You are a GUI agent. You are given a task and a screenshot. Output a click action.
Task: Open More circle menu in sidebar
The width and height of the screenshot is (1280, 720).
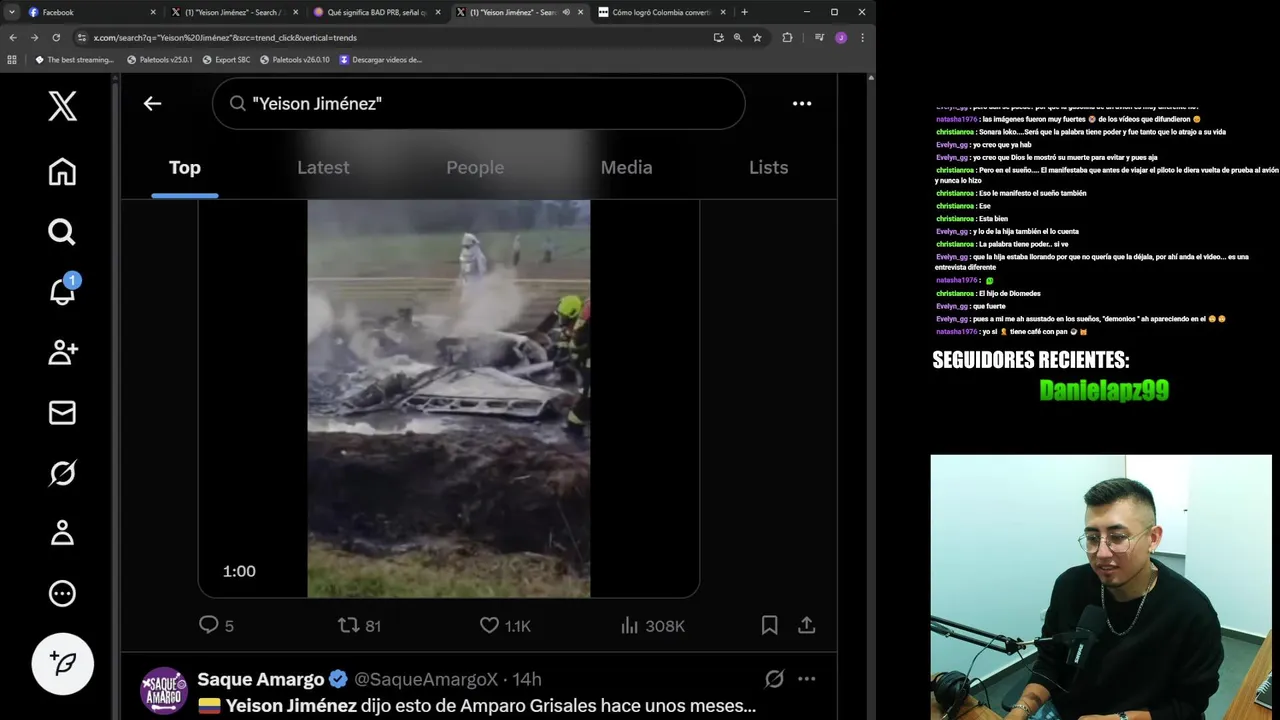(x=62, y=593)
